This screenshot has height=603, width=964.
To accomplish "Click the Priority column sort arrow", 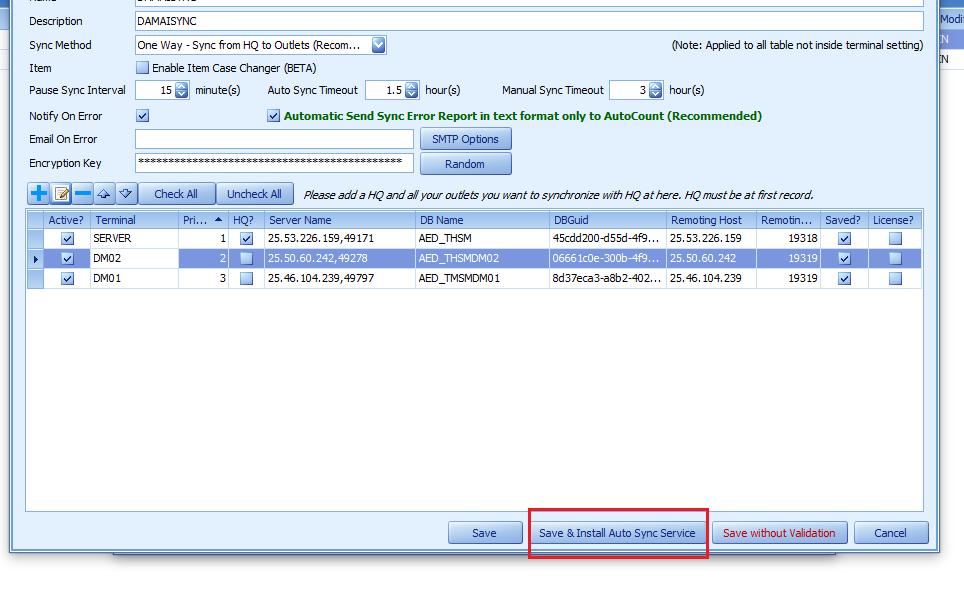I will click(218, 219).
